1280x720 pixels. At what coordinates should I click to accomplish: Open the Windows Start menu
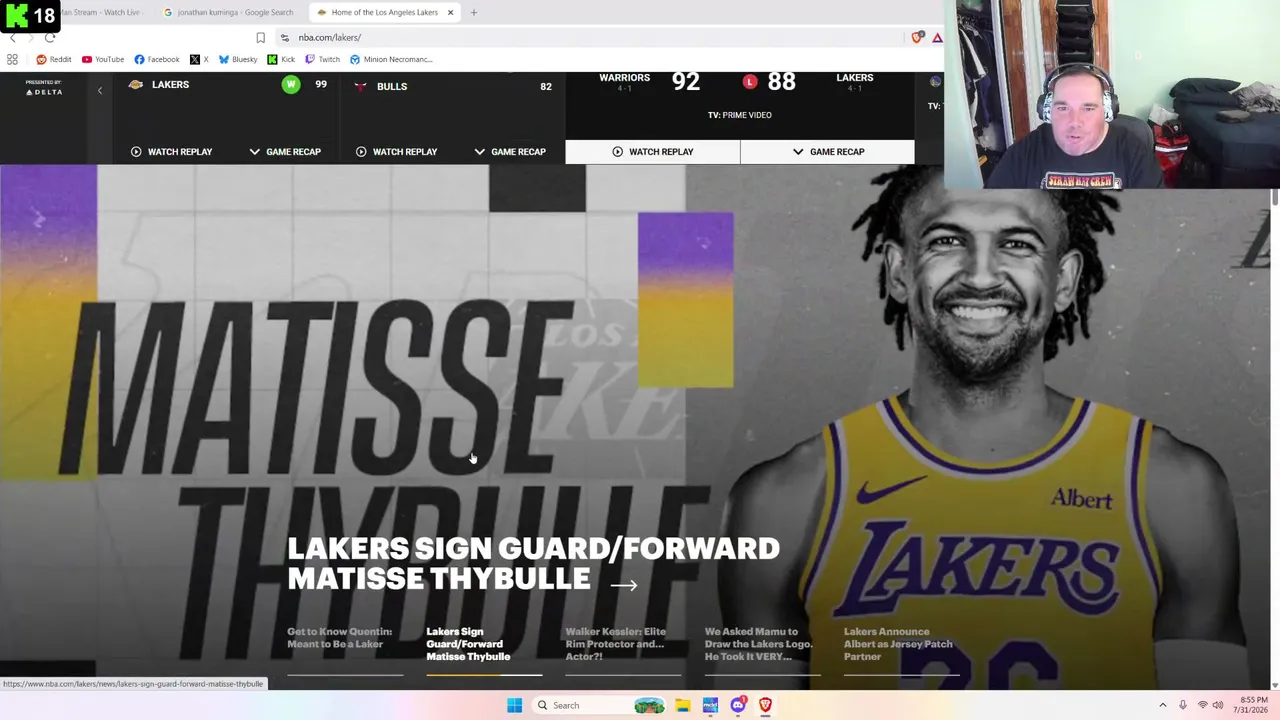(x=514, y=705)
